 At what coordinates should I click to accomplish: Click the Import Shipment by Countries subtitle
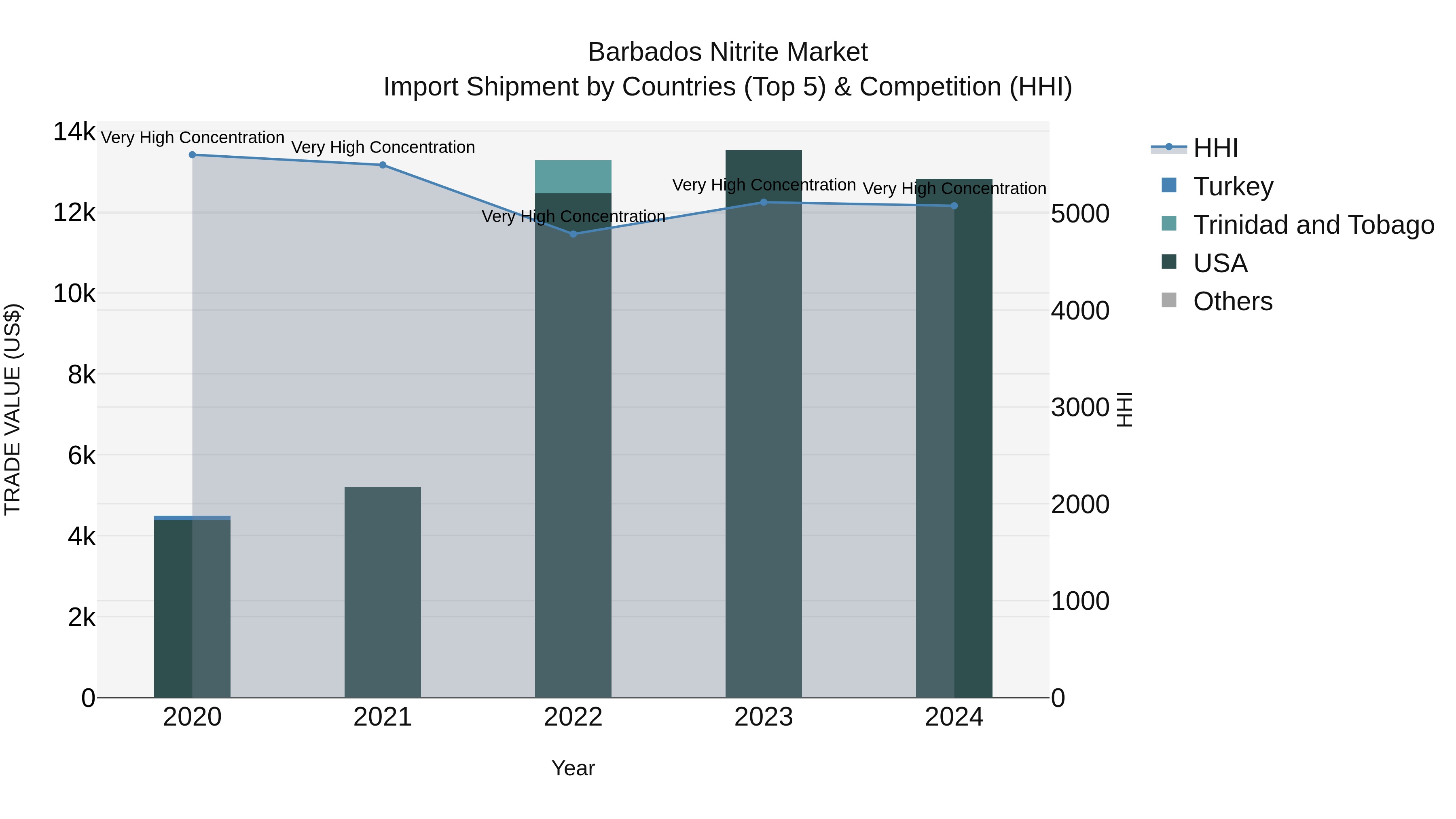(728, 87)
